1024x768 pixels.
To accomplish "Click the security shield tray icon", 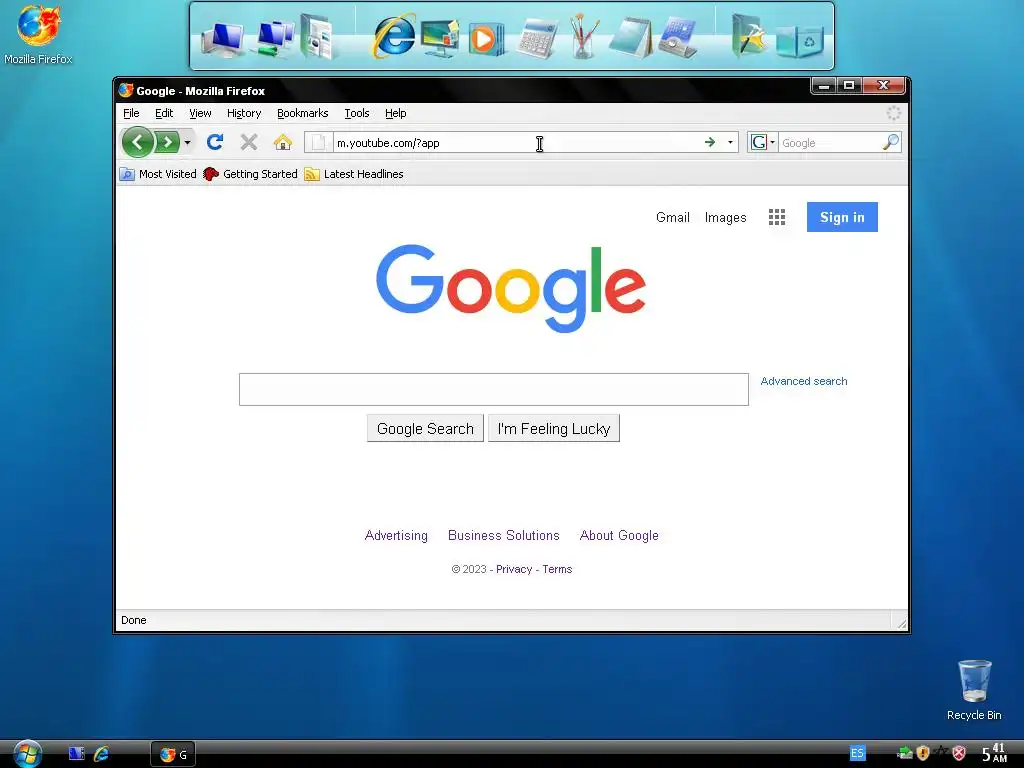I will tap(923, 753).
